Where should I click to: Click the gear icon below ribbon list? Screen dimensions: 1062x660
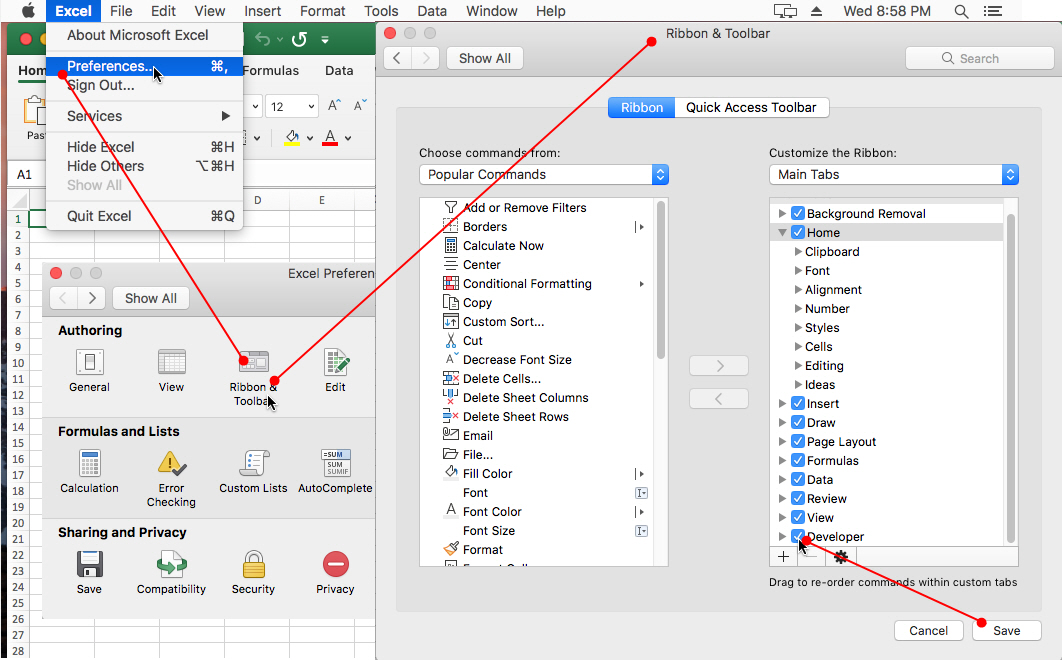click(840, 556)
